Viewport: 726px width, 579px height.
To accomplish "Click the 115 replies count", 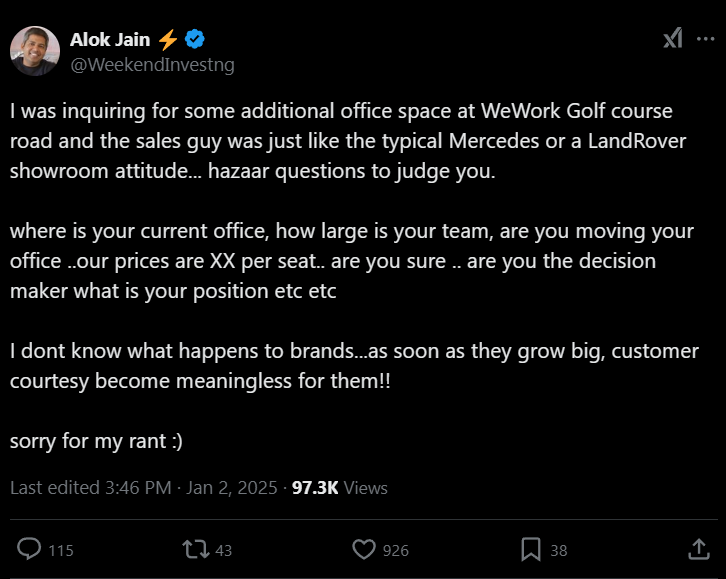I will [x=61, y=550].
